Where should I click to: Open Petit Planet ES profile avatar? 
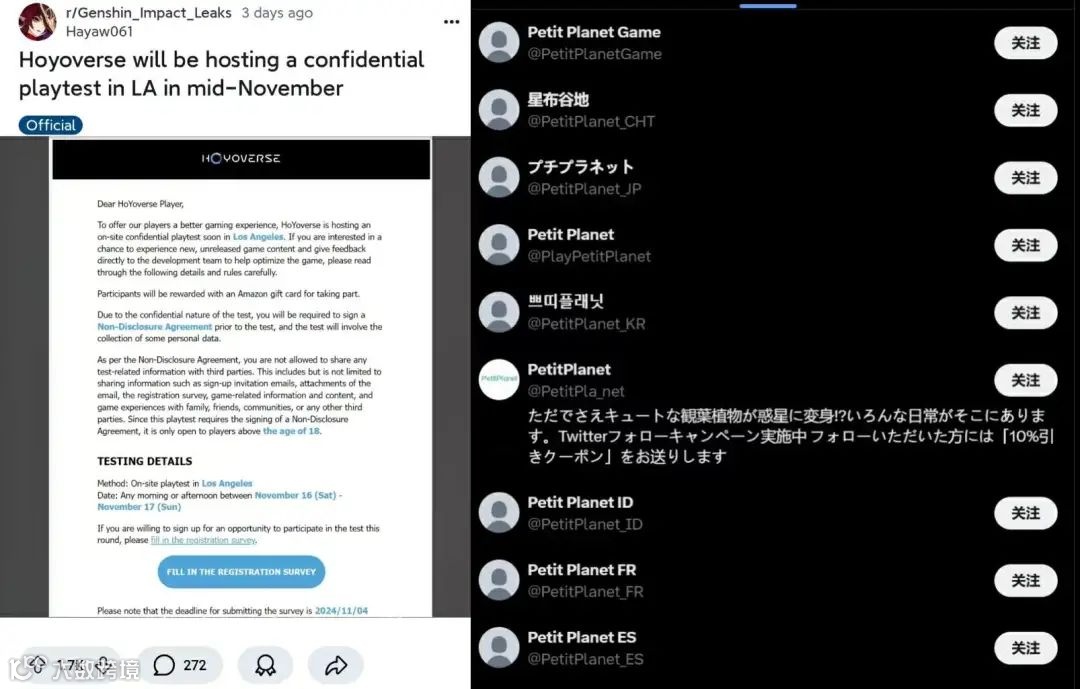click(499, 647)
